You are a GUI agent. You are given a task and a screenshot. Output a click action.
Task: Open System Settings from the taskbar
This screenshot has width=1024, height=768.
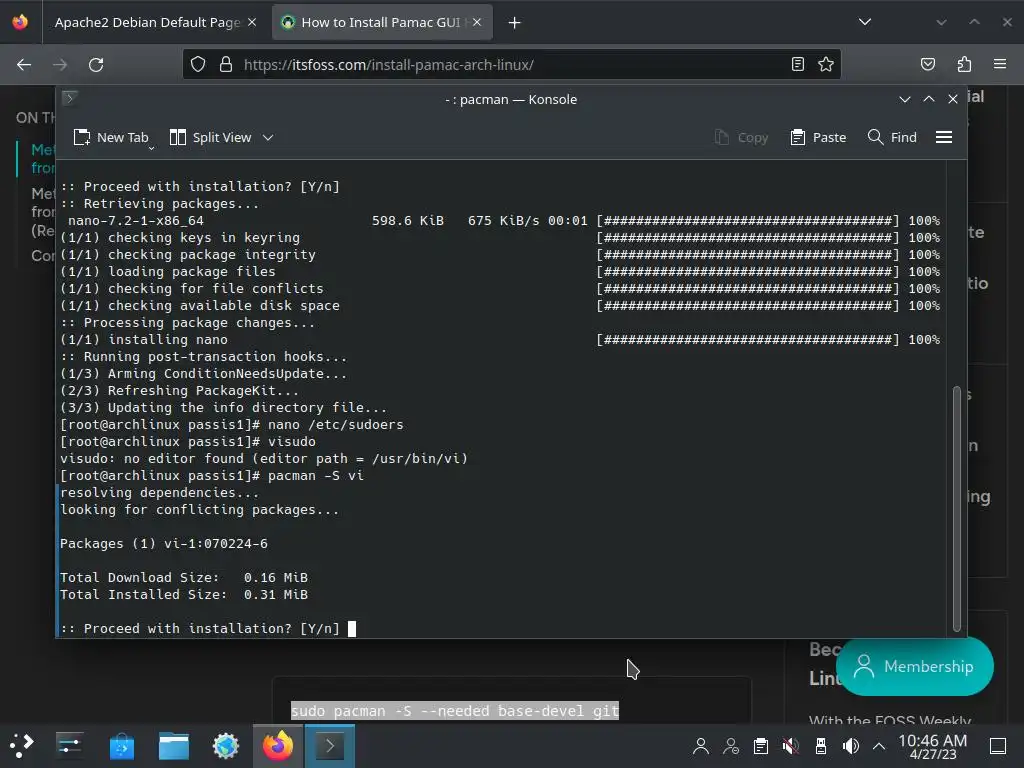coord(69,745)
